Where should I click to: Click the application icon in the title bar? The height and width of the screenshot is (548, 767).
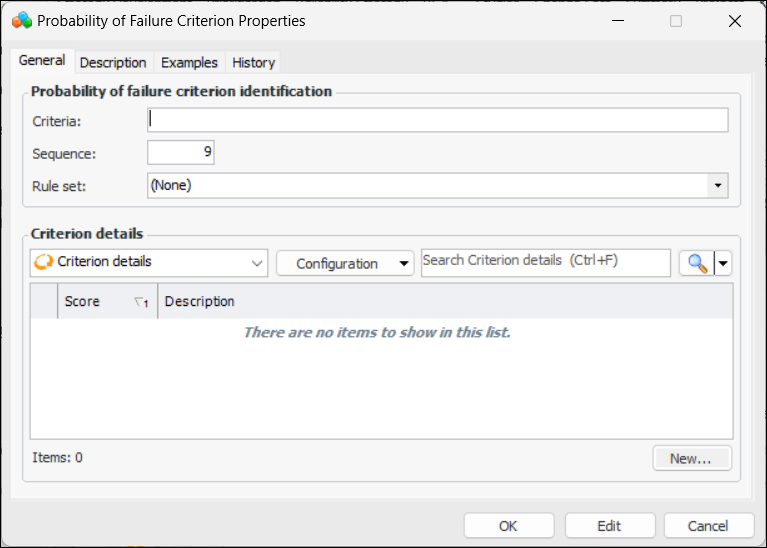[22, 20]
